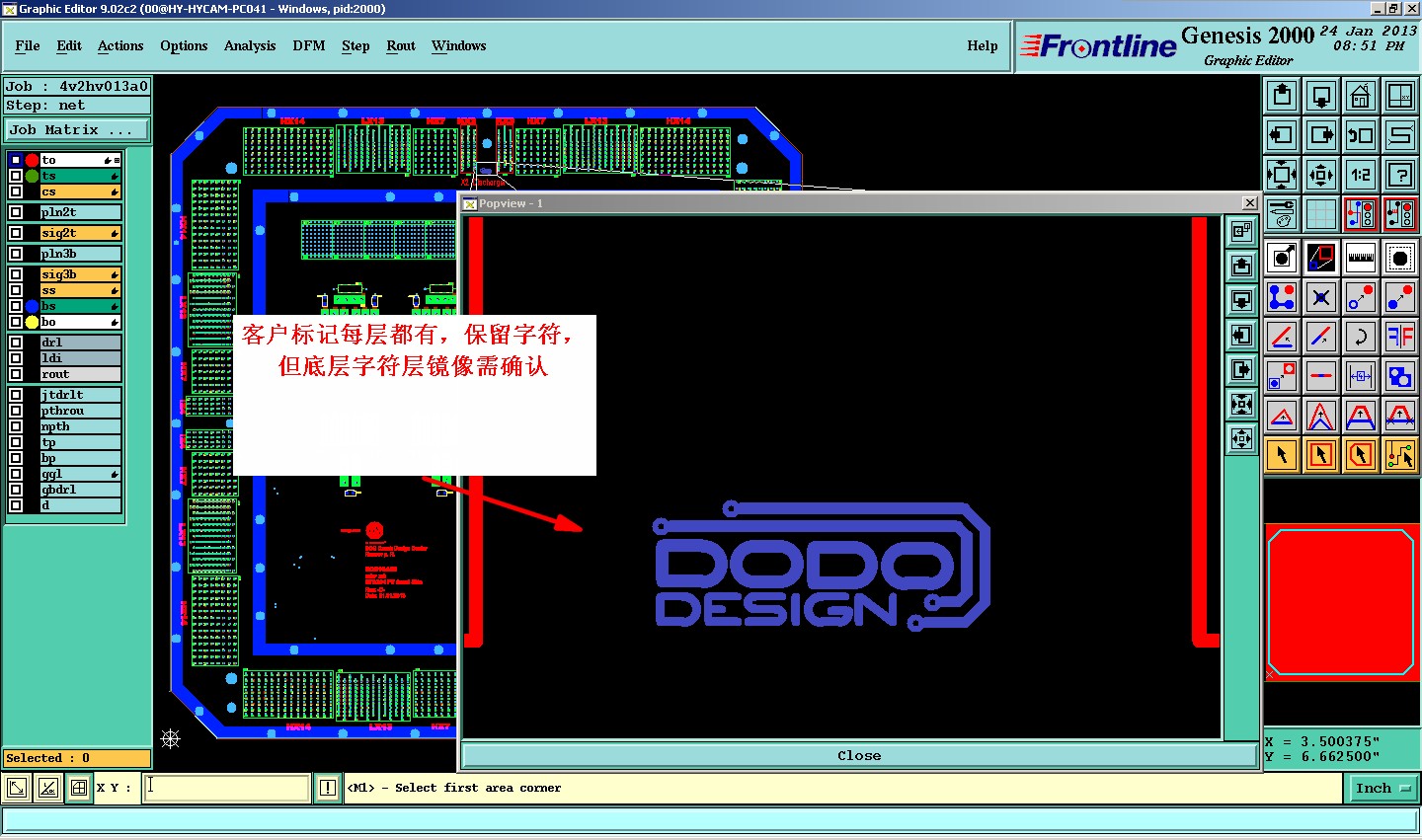Toggle checkbox for layer rout
The height and width of the screenshot is (840, 1422).
point(16,374)
